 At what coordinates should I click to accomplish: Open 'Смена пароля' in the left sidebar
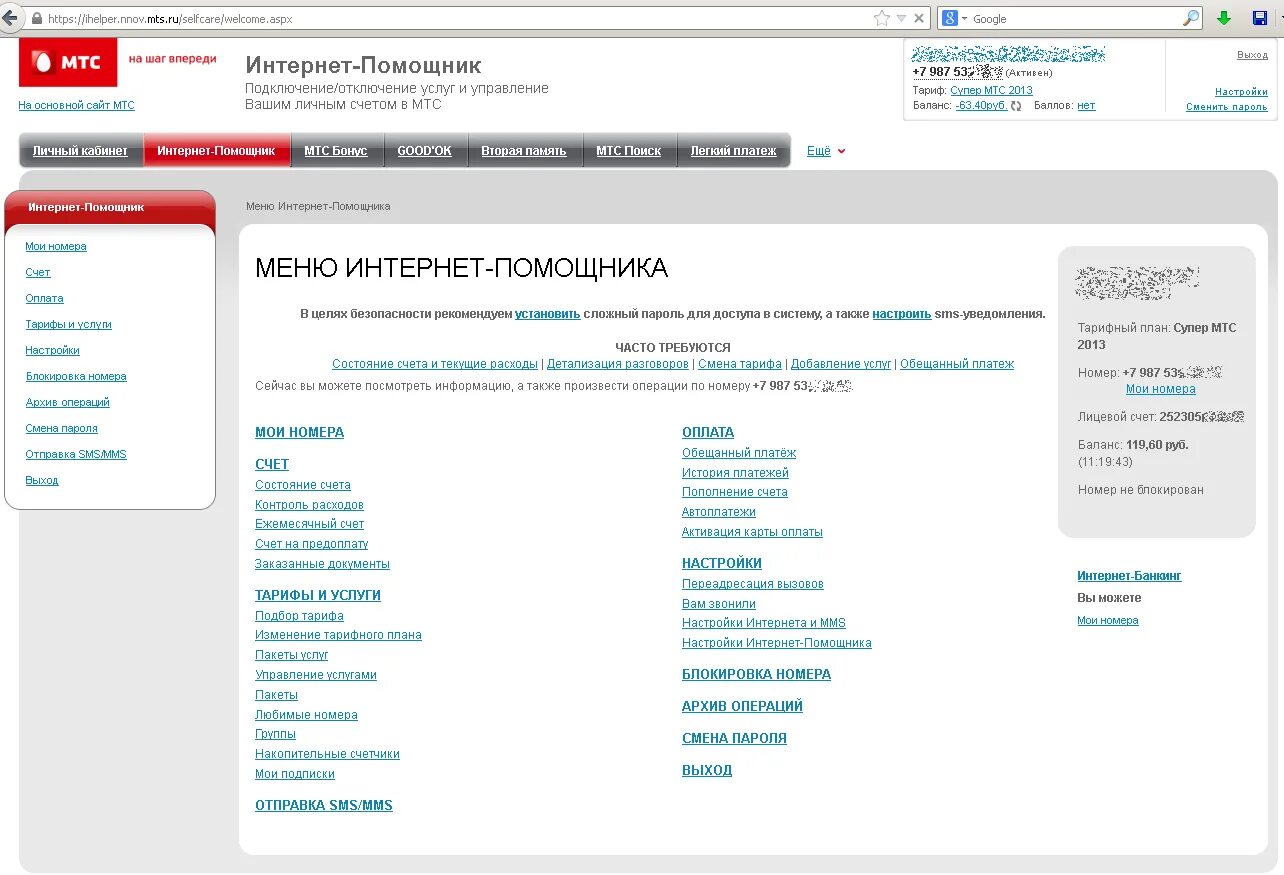(62, 428)
